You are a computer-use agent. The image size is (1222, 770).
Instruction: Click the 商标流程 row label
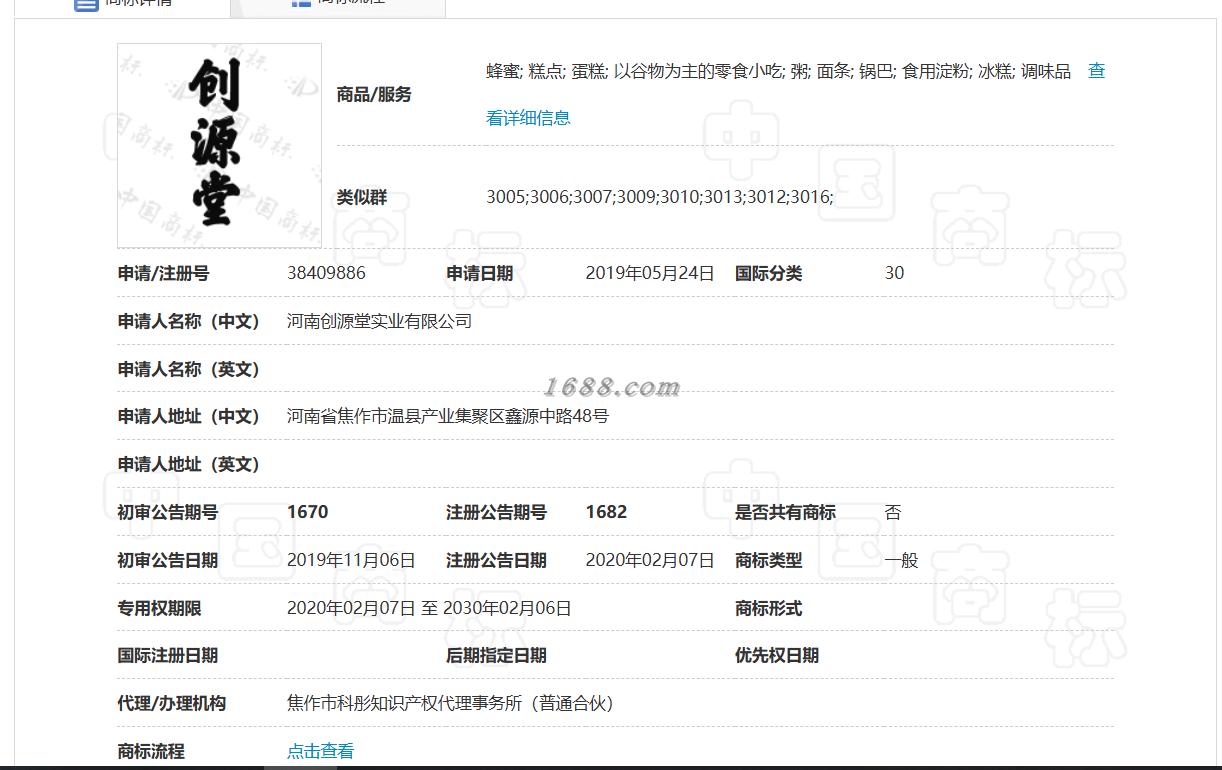coord(151,751)
